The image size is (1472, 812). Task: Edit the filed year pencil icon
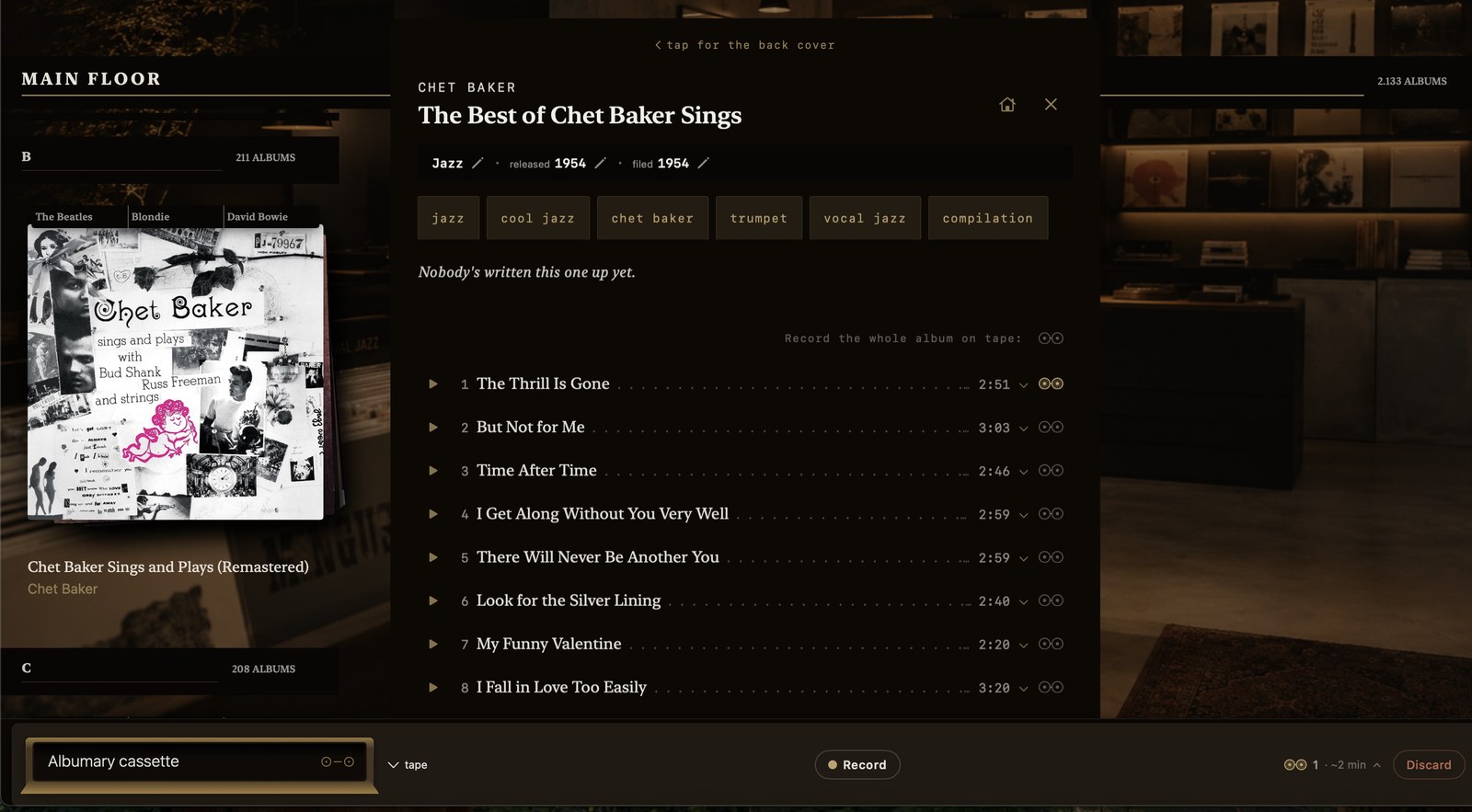pyautogui.click(x=703, y=163)
